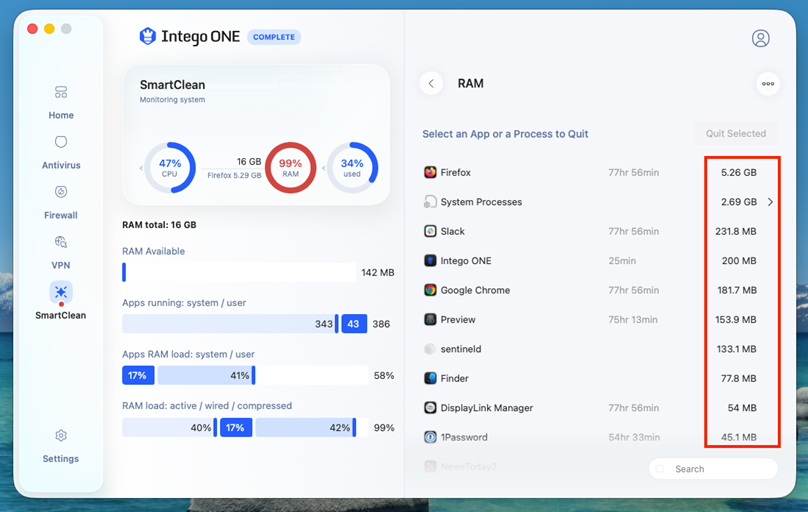Click the 5.26 GB memory value
Image resolution: width=808 pixels, height=512 pixels.
pos(739,173)
